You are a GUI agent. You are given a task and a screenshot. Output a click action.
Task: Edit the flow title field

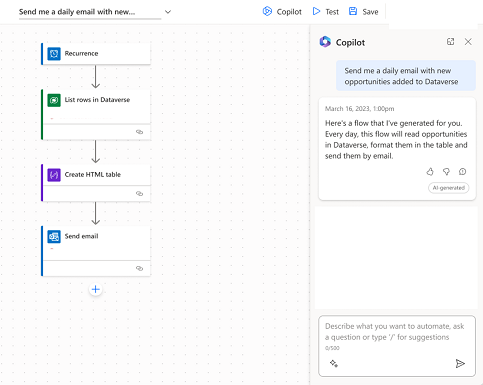90,12
